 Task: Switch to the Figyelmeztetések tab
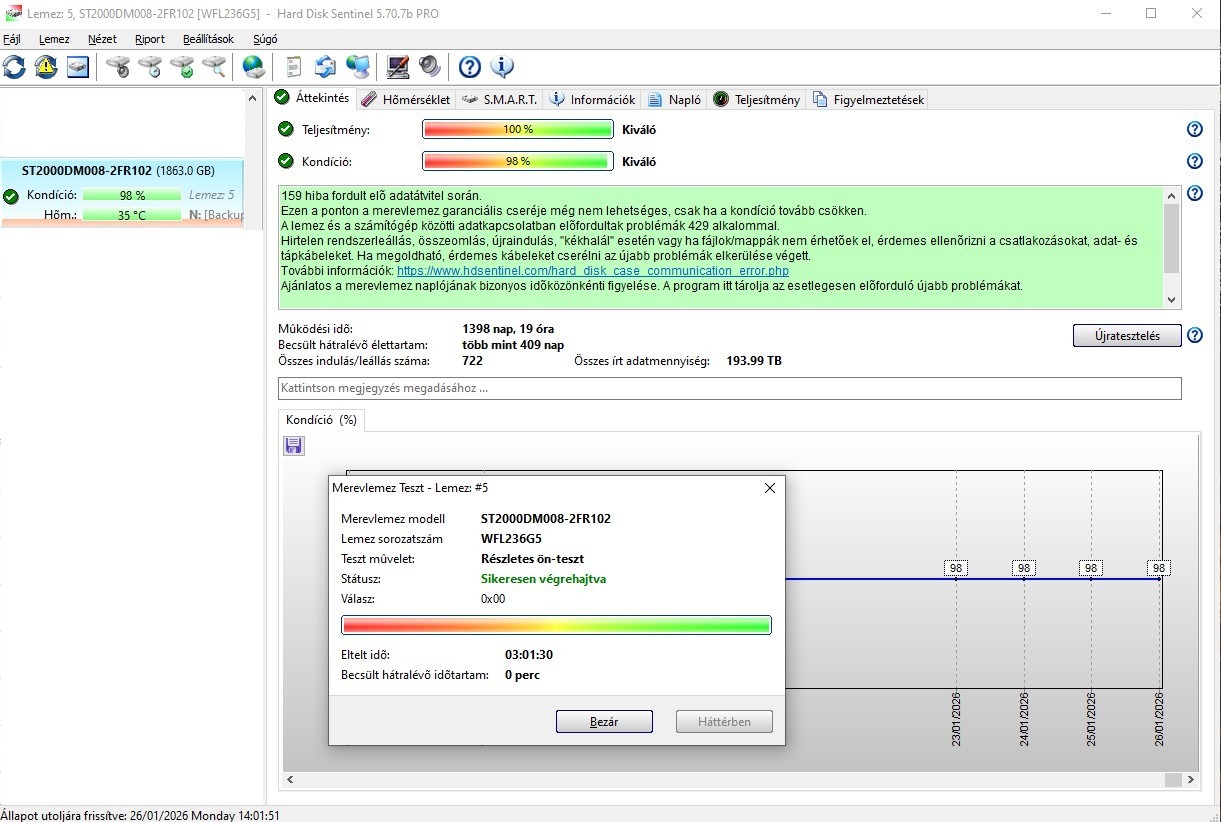click(869, 99)
